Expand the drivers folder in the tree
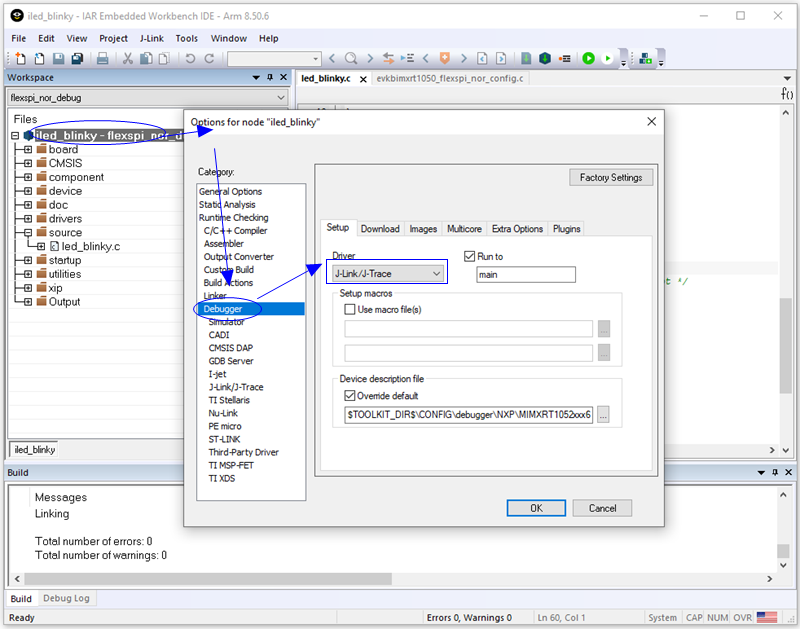The image size is (800, 629). point(28,219)
